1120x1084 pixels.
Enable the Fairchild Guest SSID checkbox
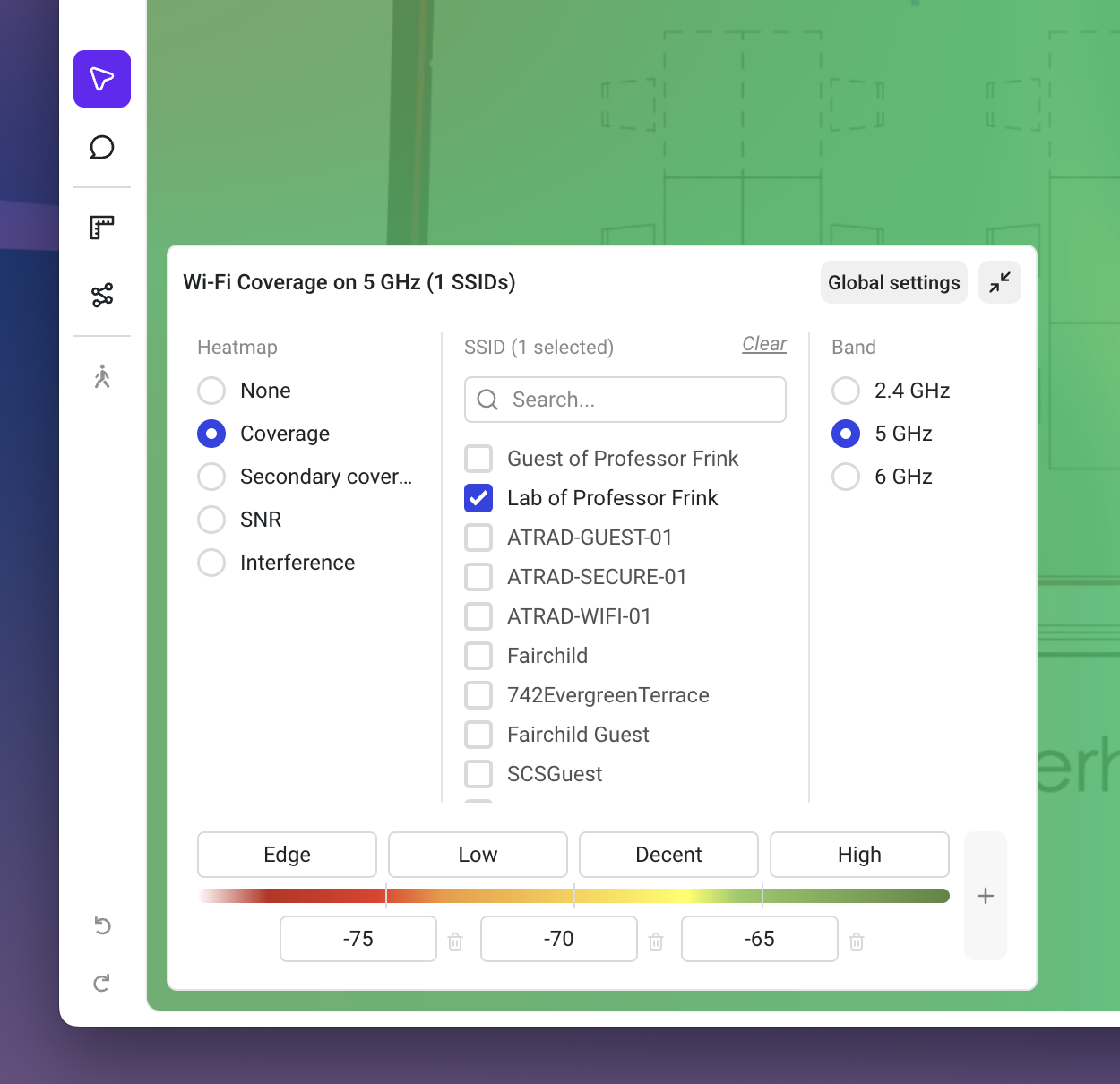pos(478,735)
